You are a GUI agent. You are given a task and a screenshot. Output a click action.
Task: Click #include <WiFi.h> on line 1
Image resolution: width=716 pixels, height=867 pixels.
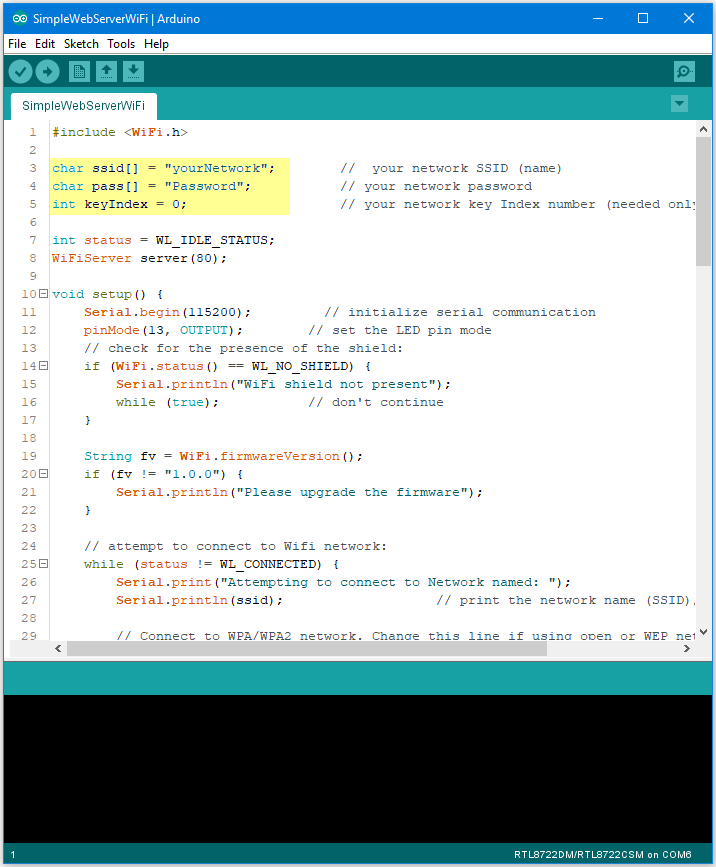(x=120, y=132)
